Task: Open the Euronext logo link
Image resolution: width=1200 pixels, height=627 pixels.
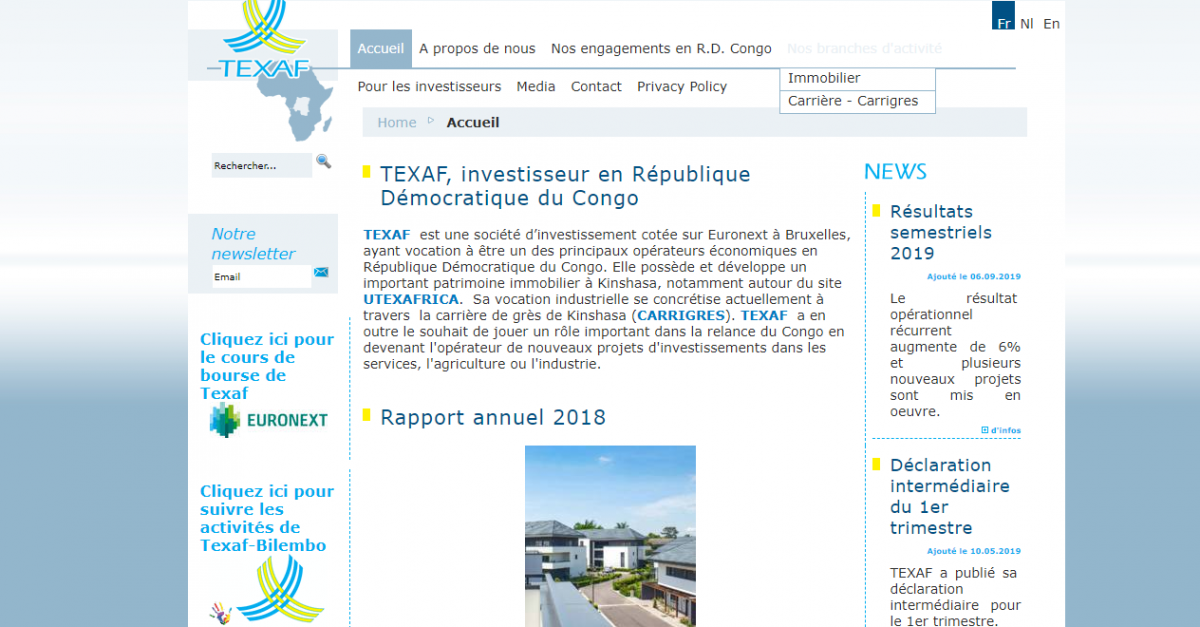Action: tap(270, 420)
